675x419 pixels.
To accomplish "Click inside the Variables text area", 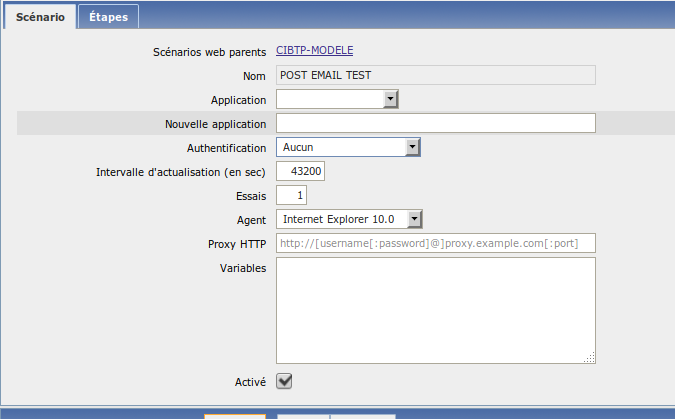I will point(435,310).
